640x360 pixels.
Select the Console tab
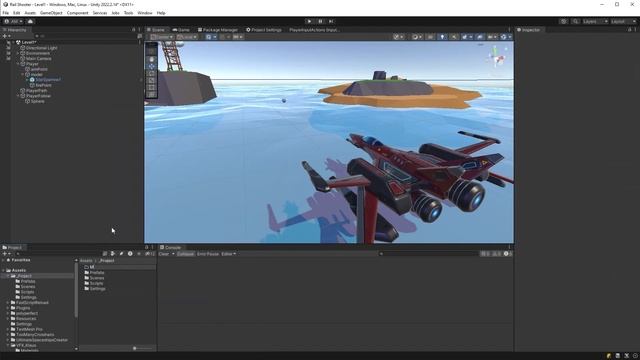[x=170, y=247]
